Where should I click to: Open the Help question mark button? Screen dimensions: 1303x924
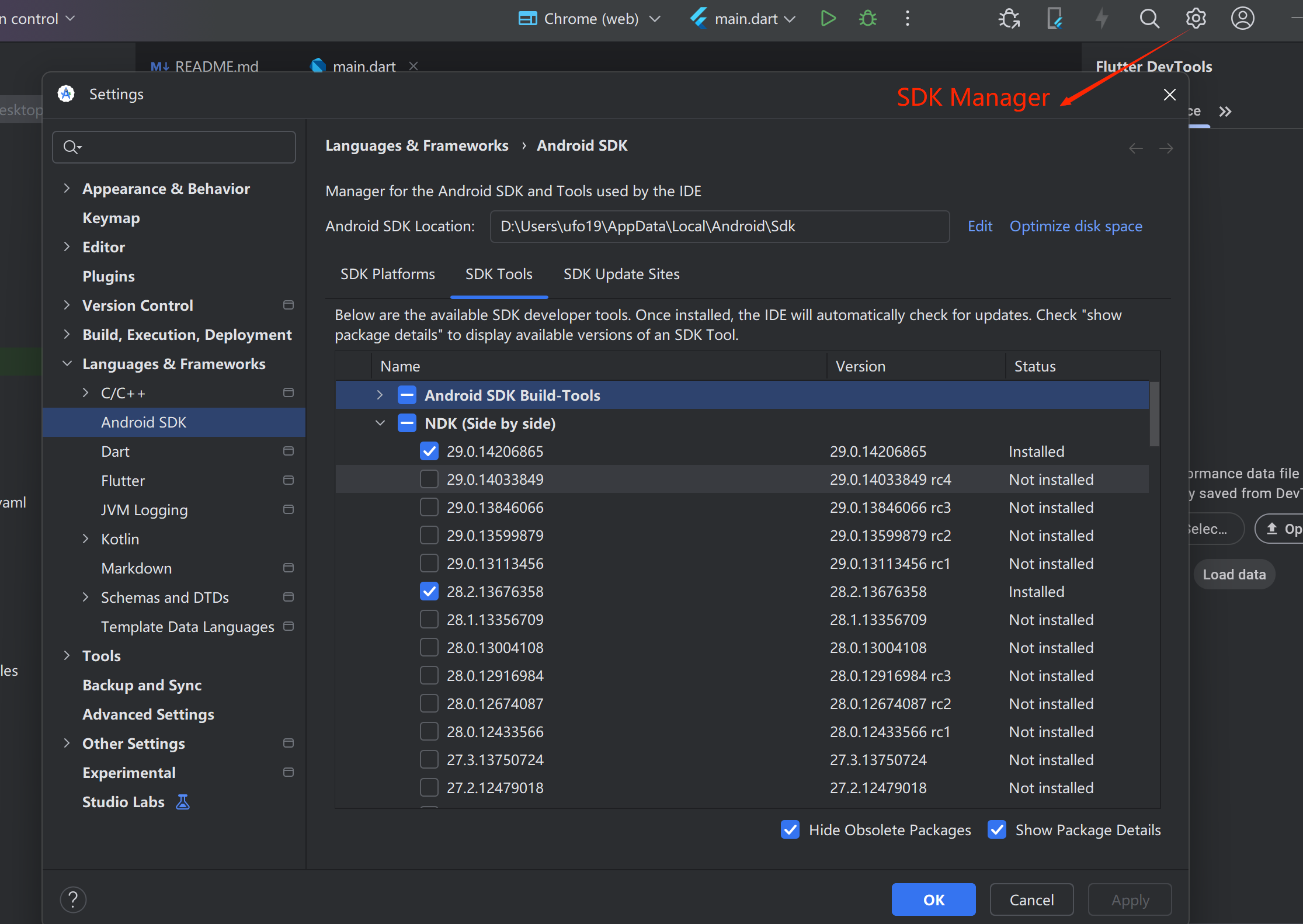tap(73, 899)
